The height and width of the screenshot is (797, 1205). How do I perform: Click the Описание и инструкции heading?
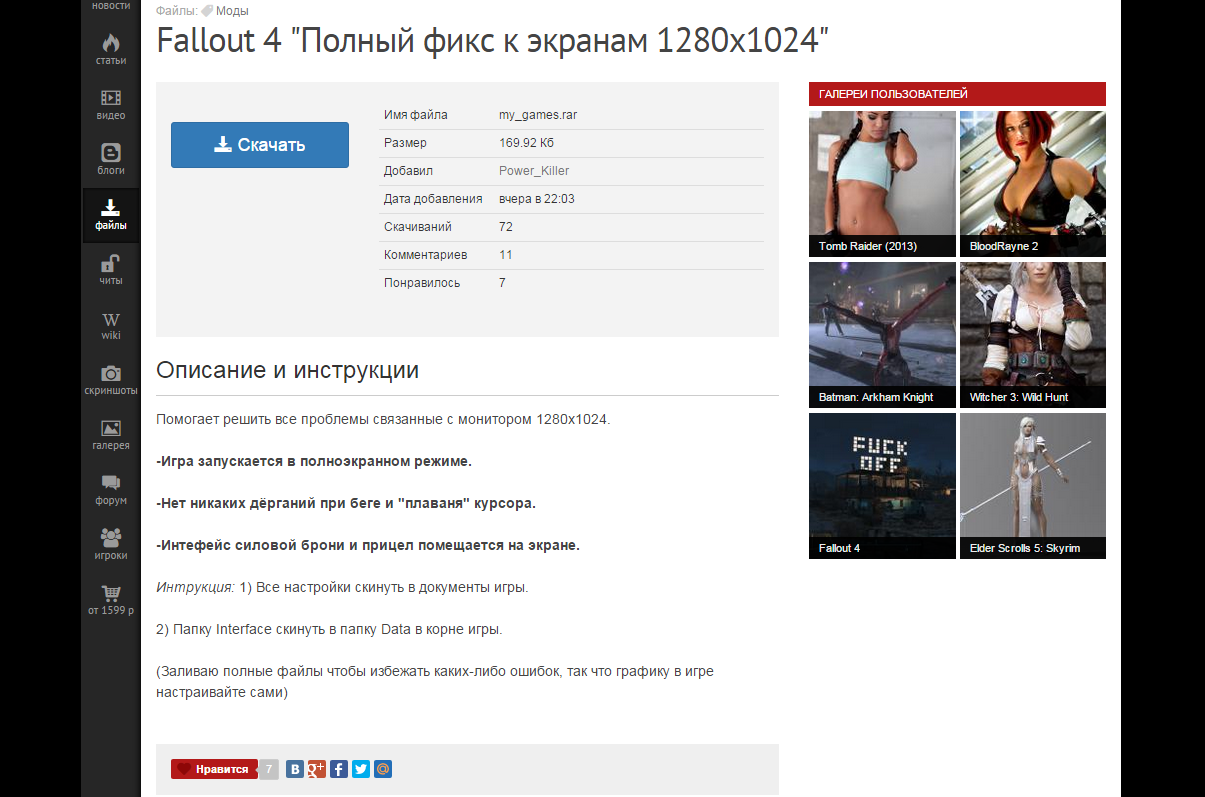pos(288,370)
